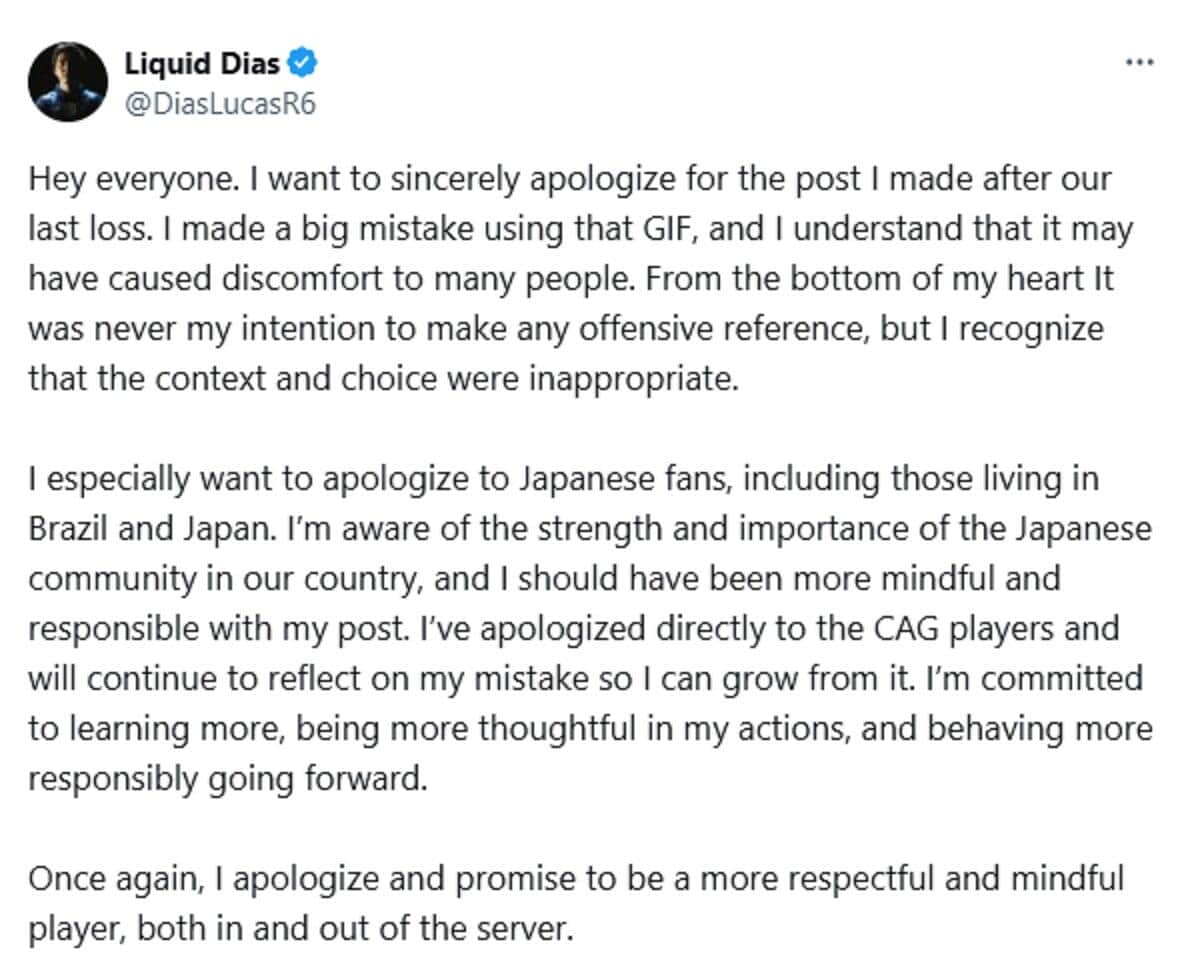Click "responsibly going forward" line
The width and height of the screenshot is (1186, 960).
point(227,776)
